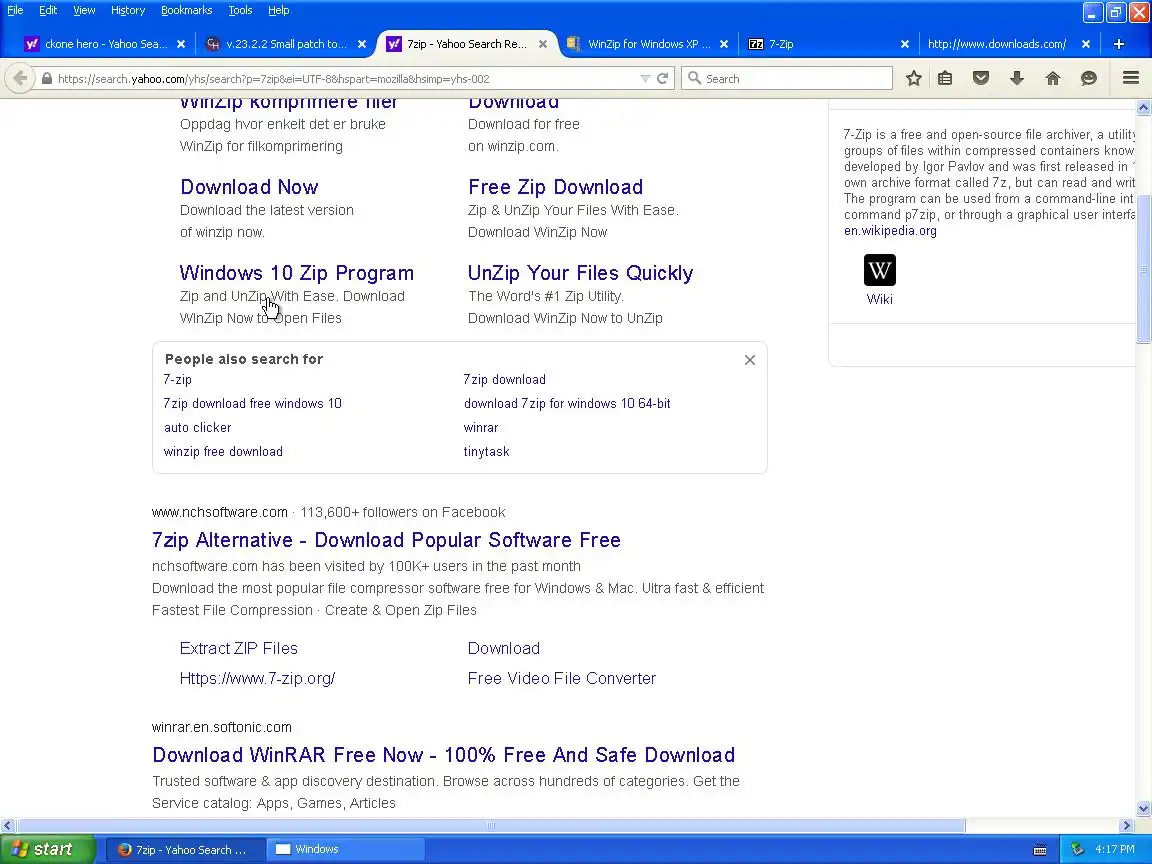This screenshot has height=864, width=1152.
Task: Open a new tab with plus icon
Action: [x=1119, y=44]
